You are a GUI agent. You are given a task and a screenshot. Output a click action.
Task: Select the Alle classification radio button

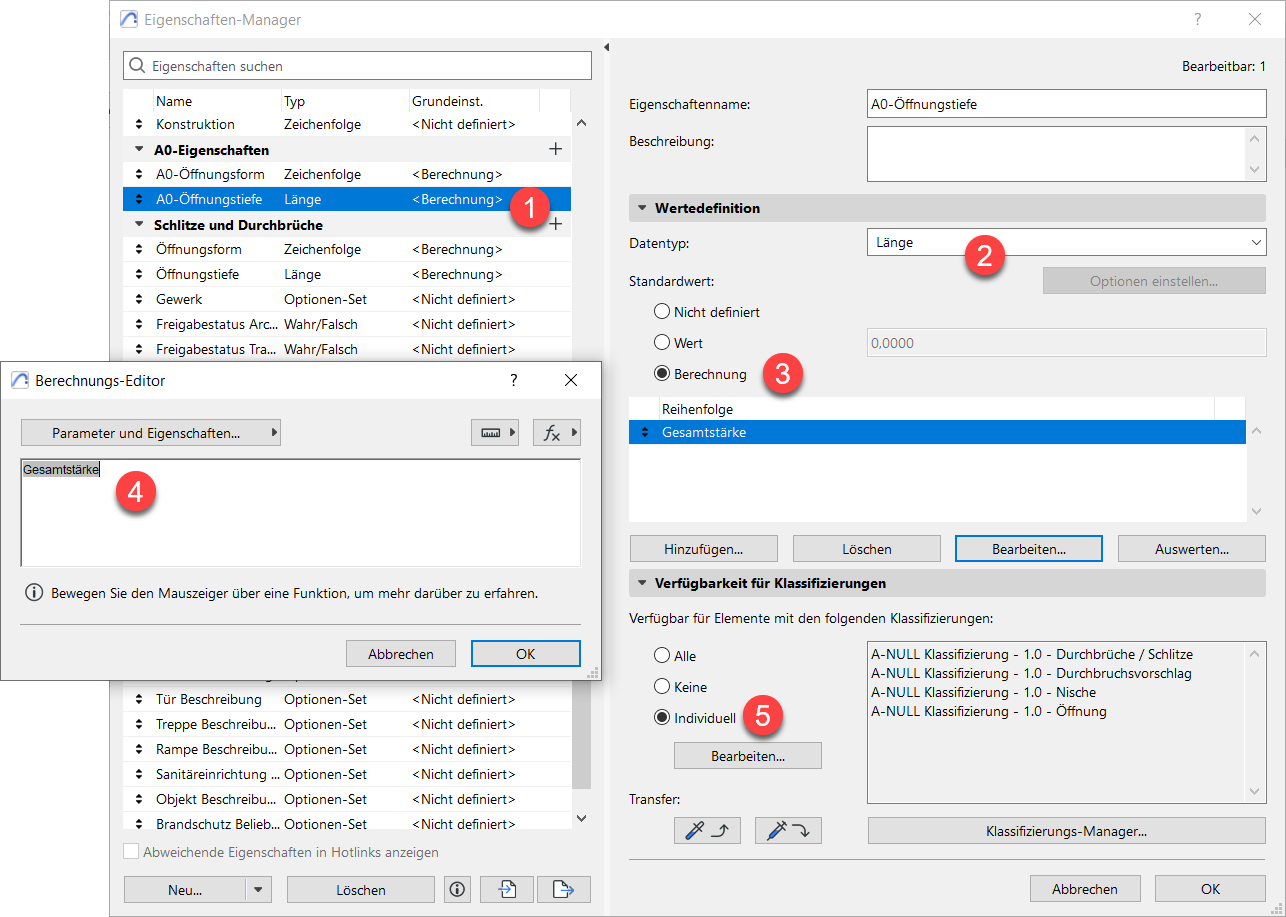(x=661, y=656)
